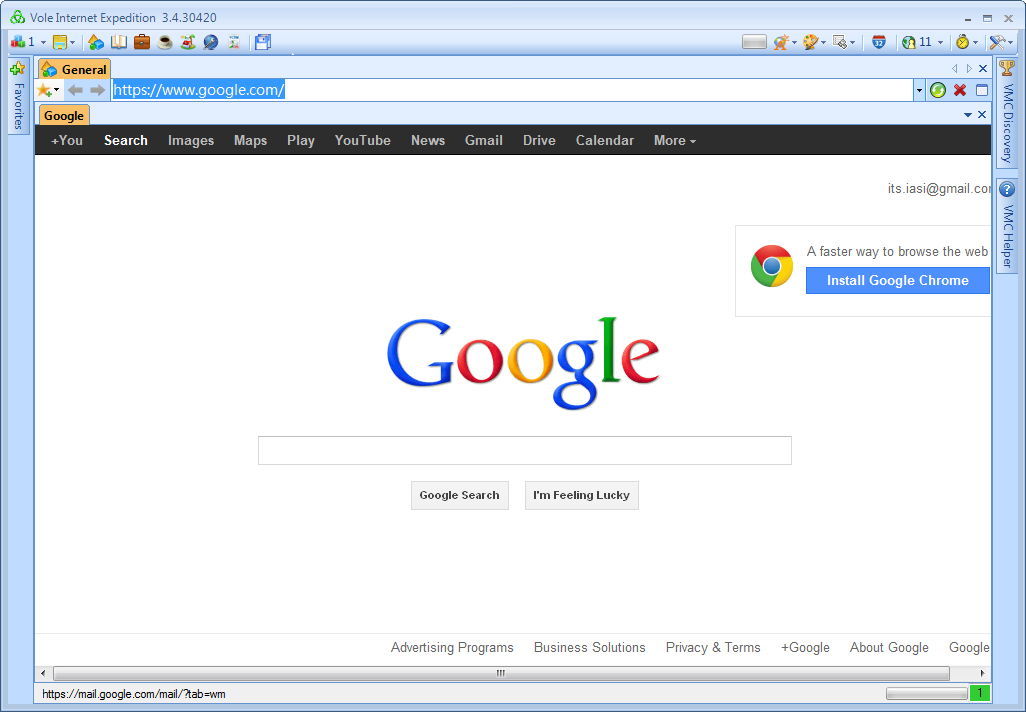
Task: Click the coffee cup toolbar icon
Action: pos(165,42)
